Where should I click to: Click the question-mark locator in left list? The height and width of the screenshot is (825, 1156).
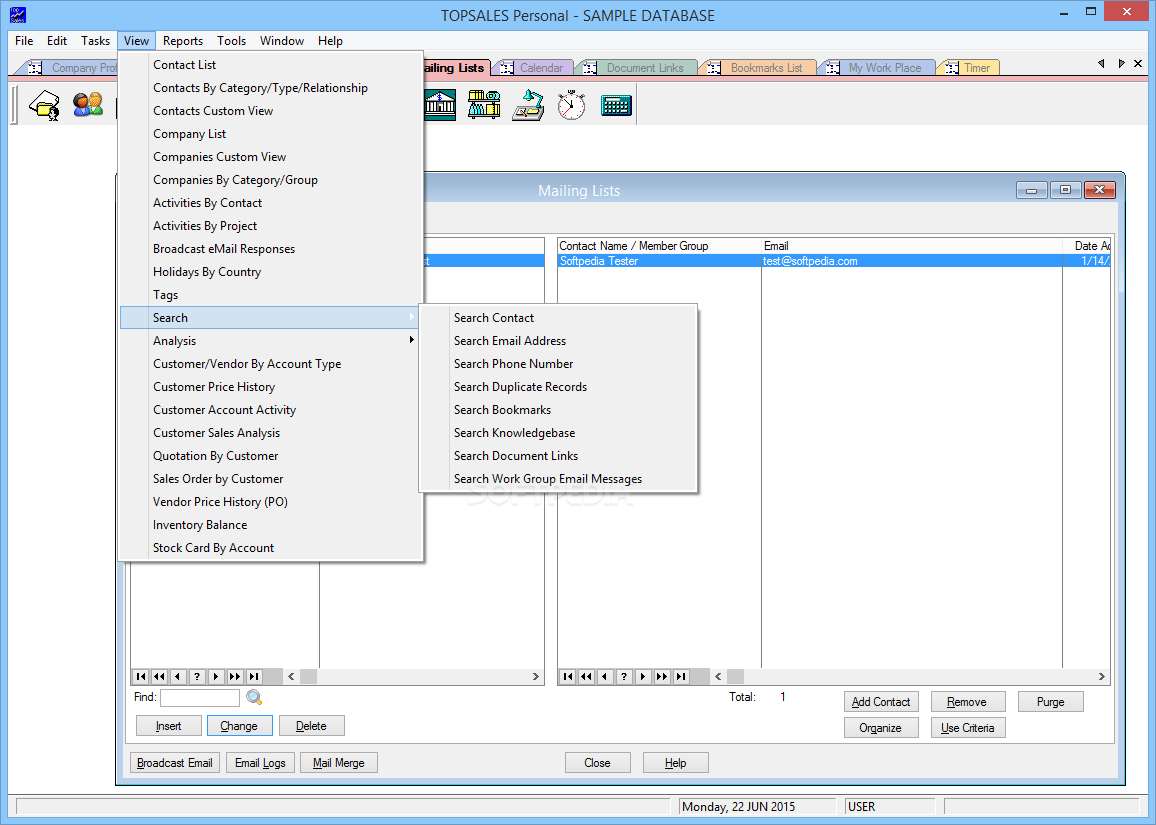[x=197, y=676]
